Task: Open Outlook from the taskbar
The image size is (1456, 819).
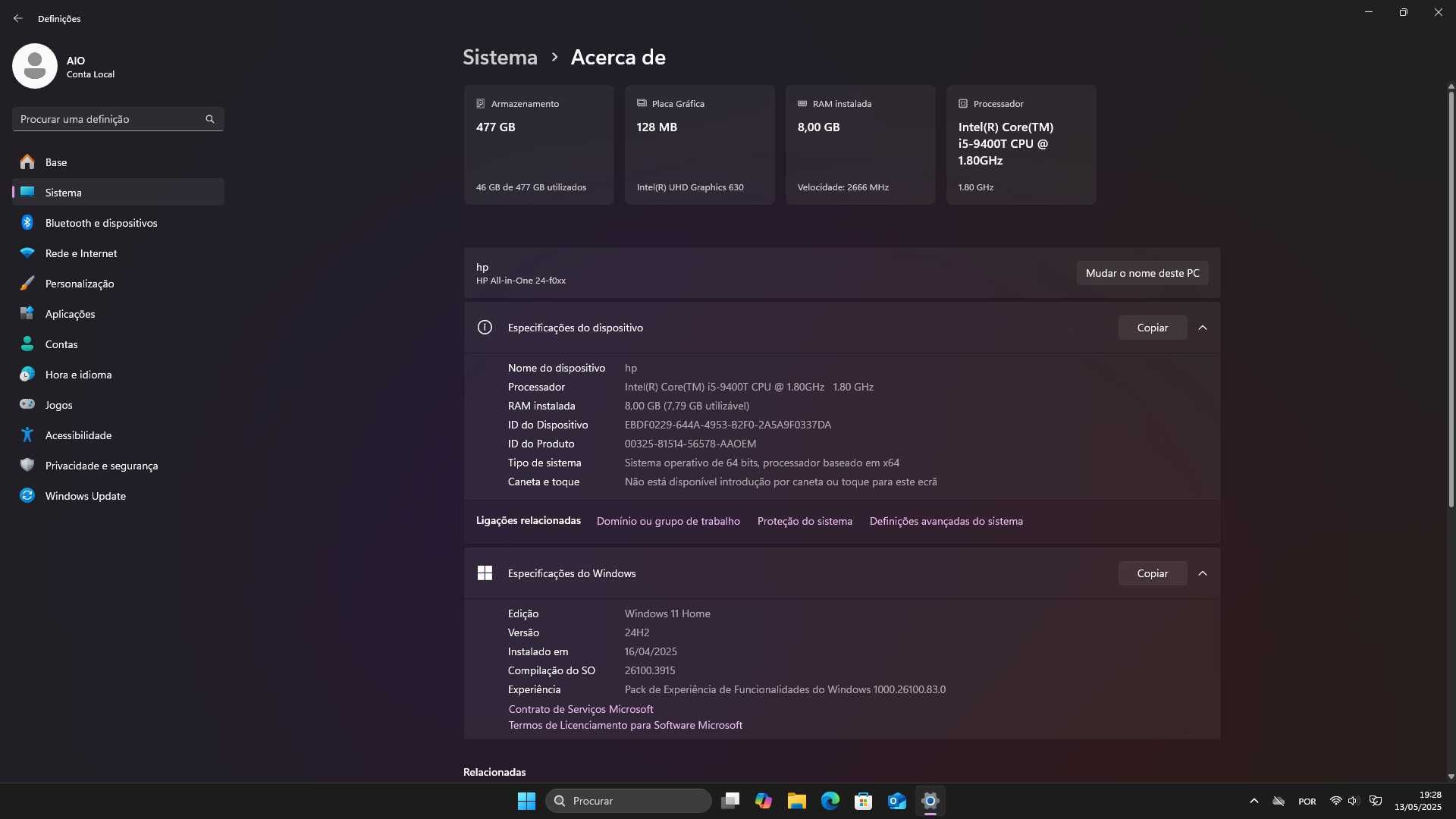Action: tap(897, 801)
